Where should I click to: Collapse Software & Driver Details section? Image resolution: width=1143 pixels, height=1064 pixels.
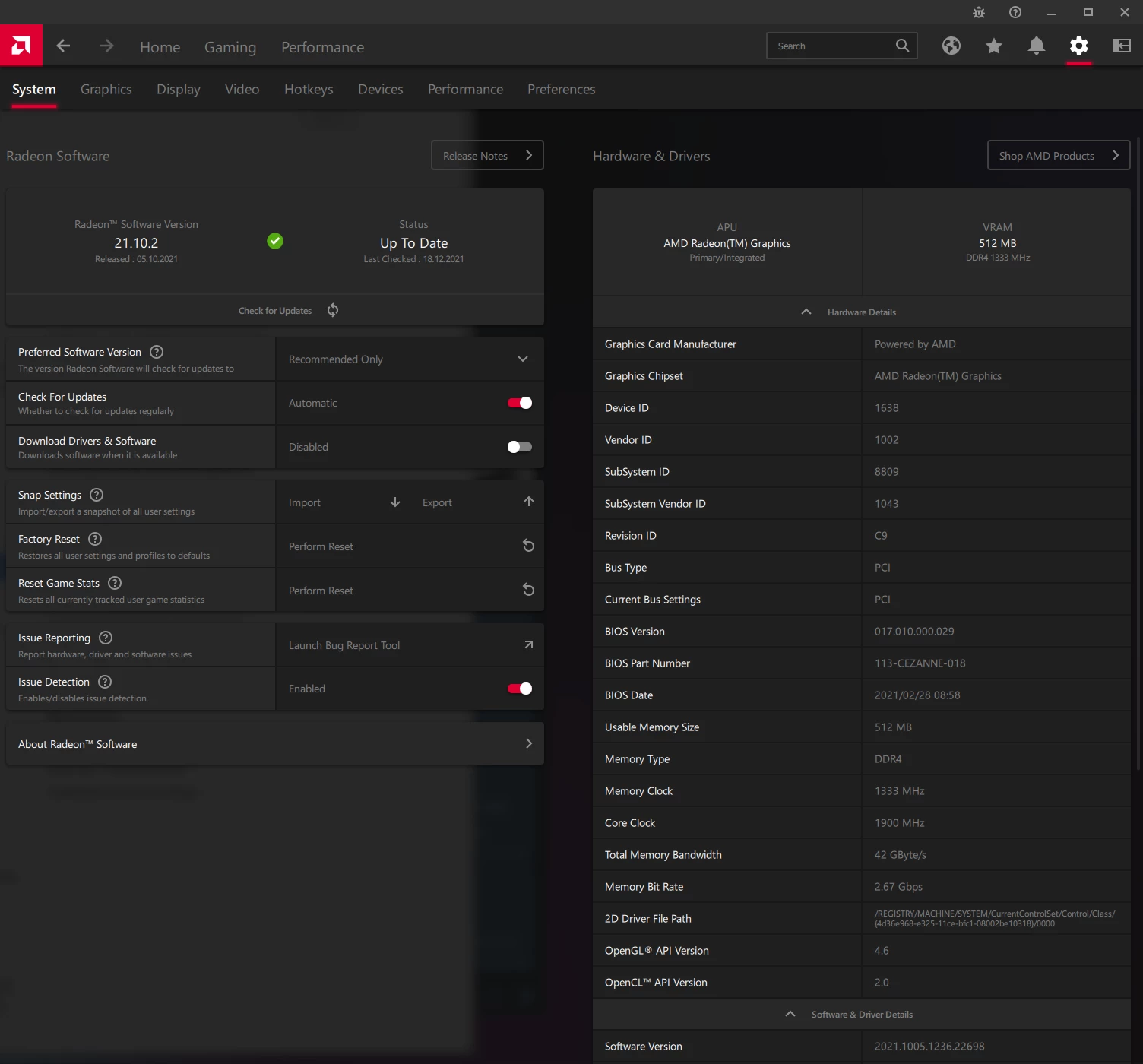click(862, 1014)
